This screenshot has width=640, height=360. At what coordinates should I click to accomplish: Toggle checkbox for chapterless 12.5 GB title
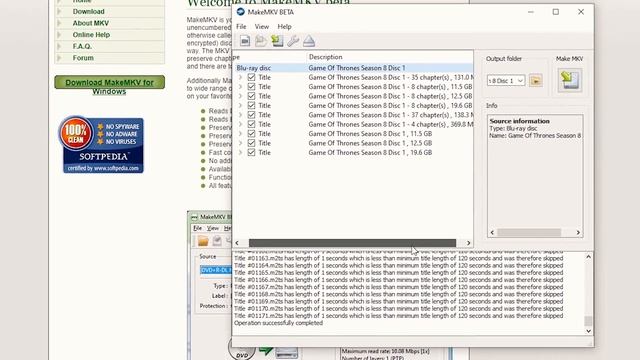[251, 143]
